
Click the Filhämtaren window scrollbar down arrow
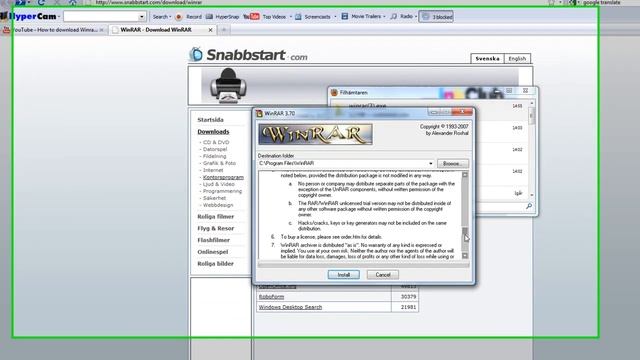531,195
